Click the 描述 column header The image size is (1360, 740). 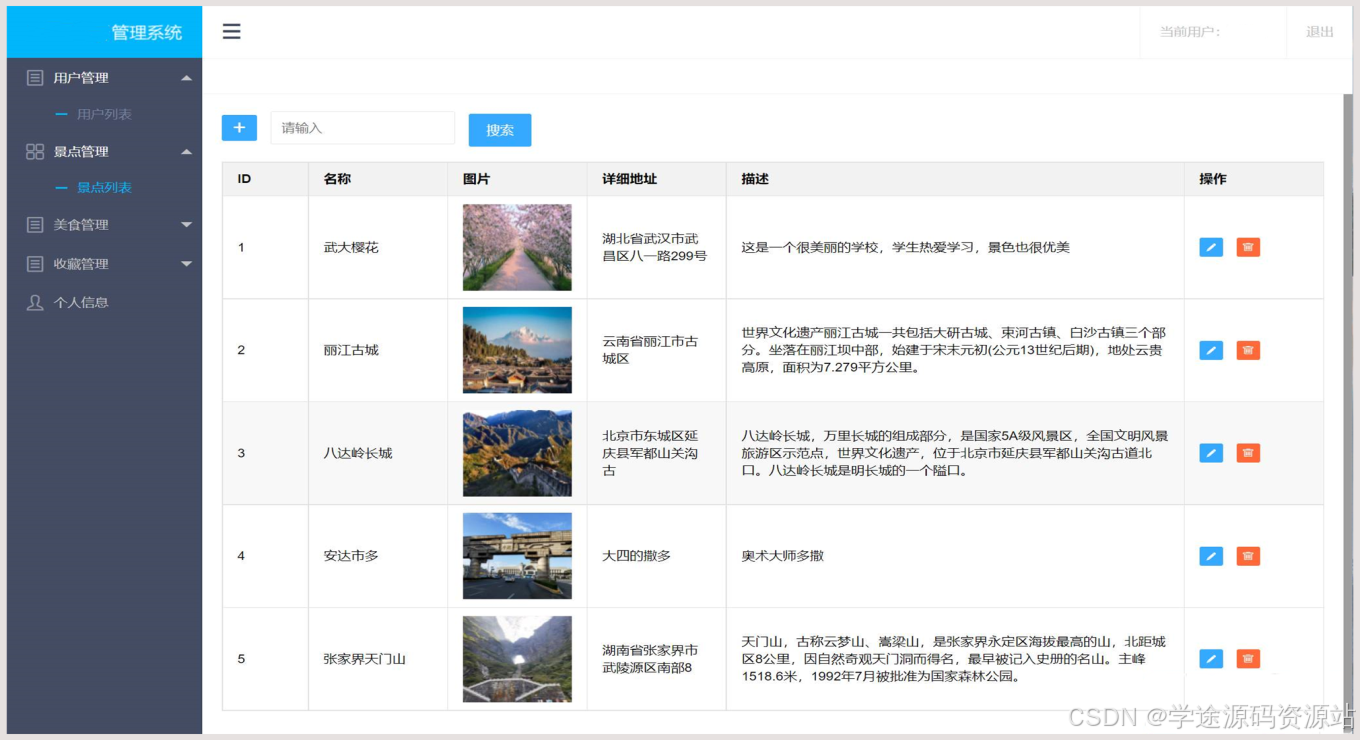point(755,179)
